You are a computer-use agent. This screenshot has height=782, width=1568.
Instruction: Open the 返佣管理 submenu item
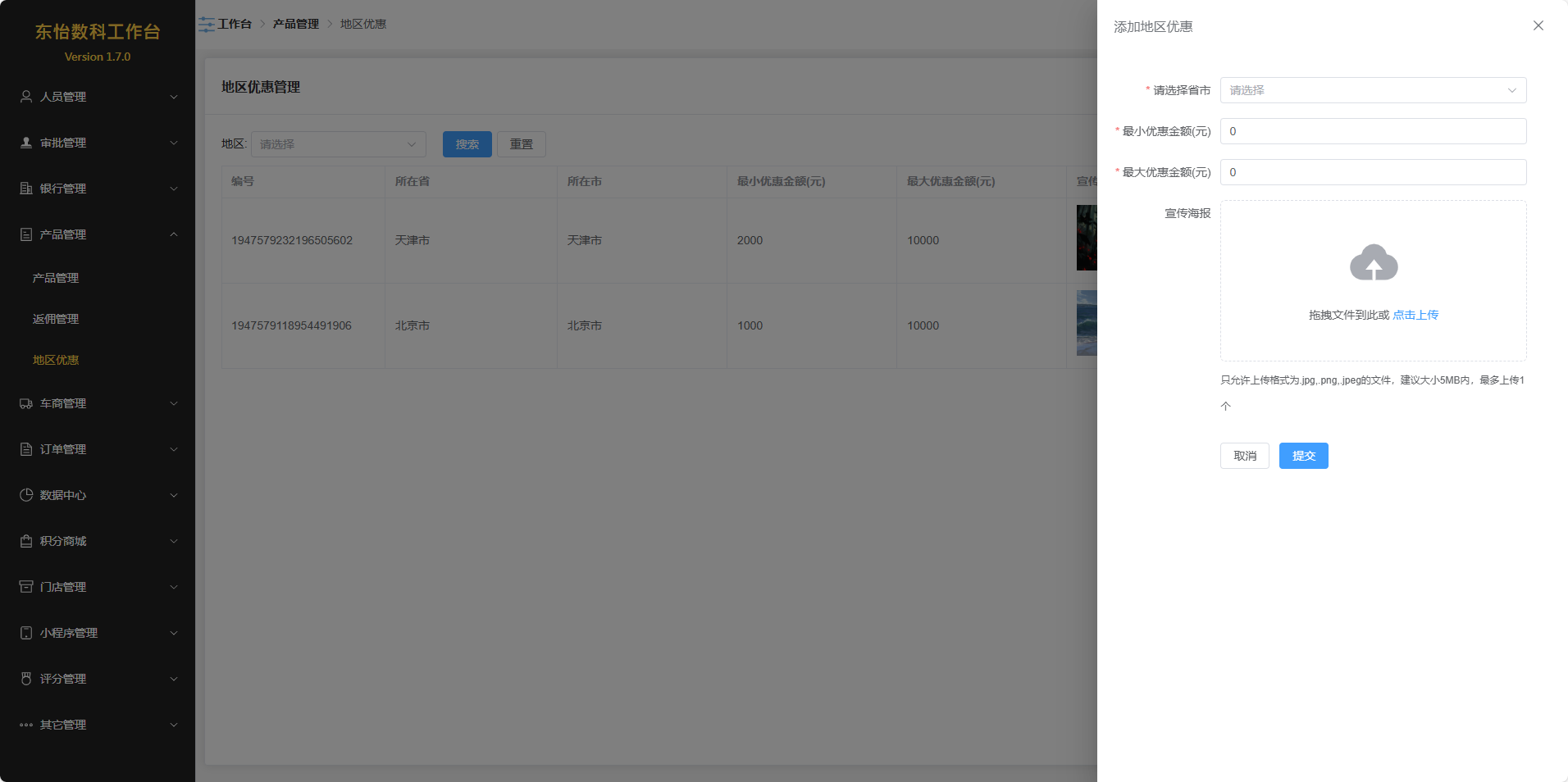coord(56,319)
